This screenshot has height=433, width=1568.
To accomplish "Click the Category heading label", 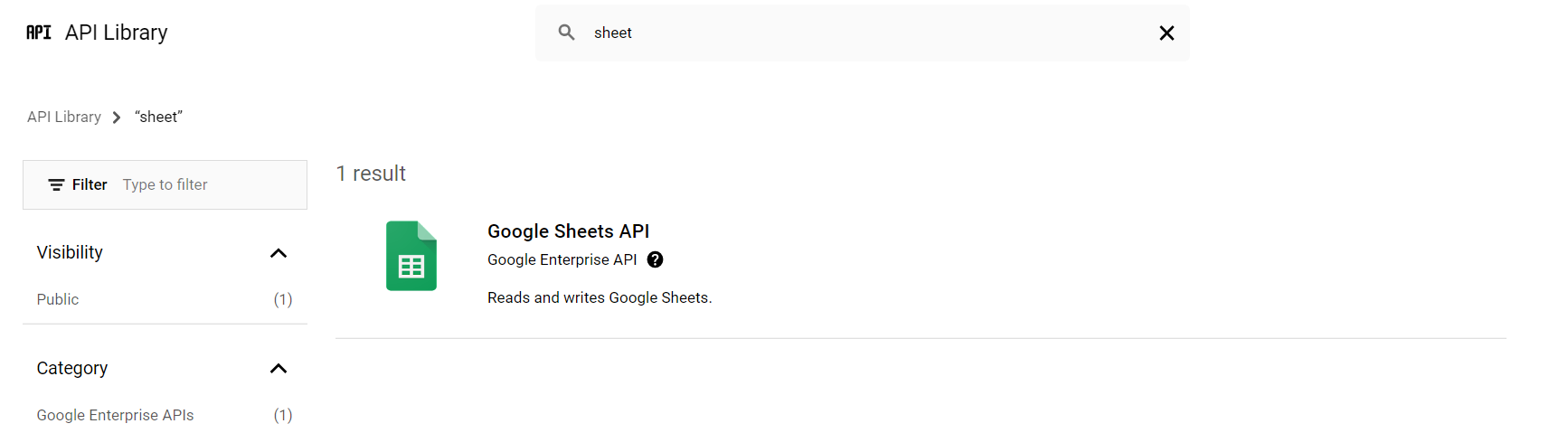I will tap(72, 369).
